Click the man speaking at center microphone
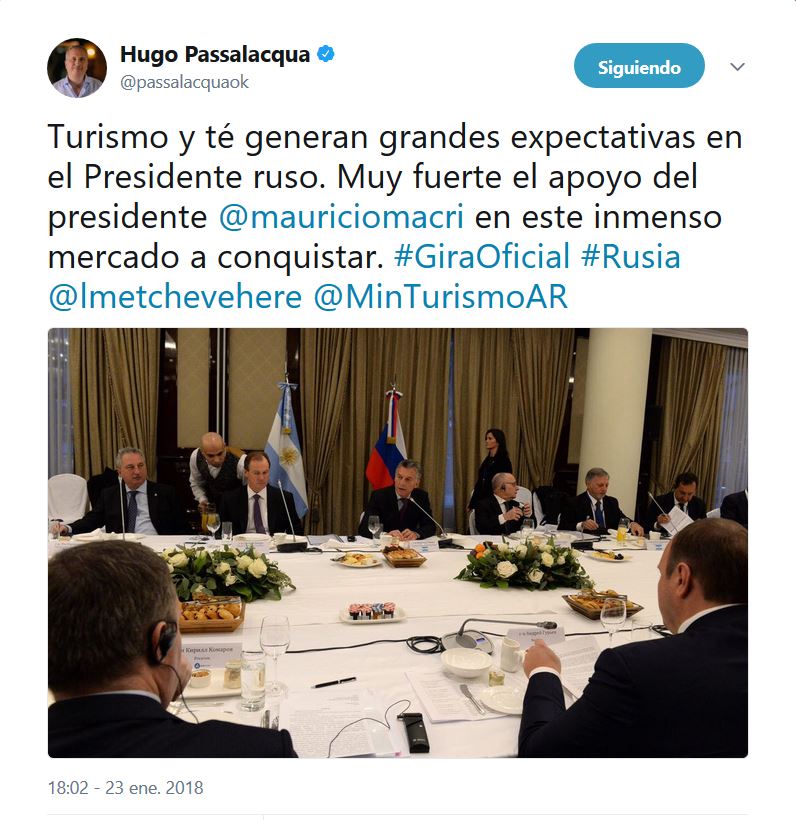796x820 pixels. click(397, 499)
